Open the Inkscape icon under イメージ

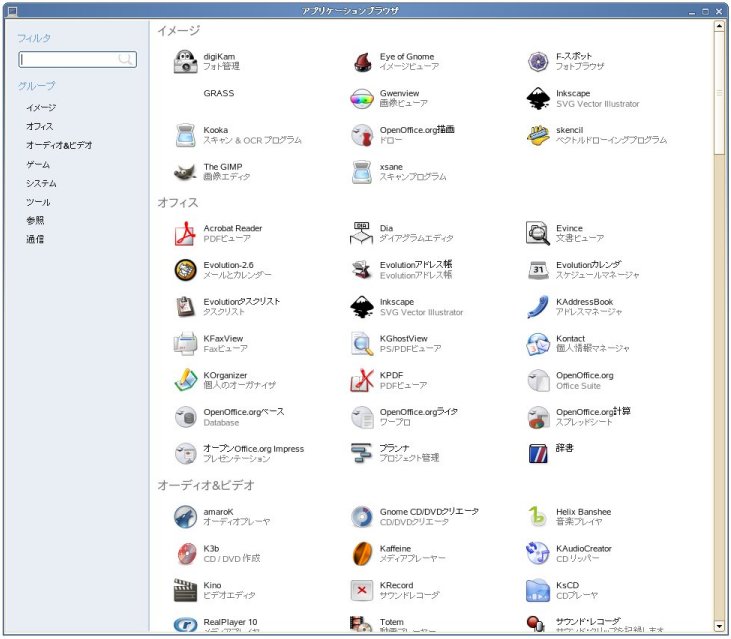pyautogui.click(x=538, y=98)
